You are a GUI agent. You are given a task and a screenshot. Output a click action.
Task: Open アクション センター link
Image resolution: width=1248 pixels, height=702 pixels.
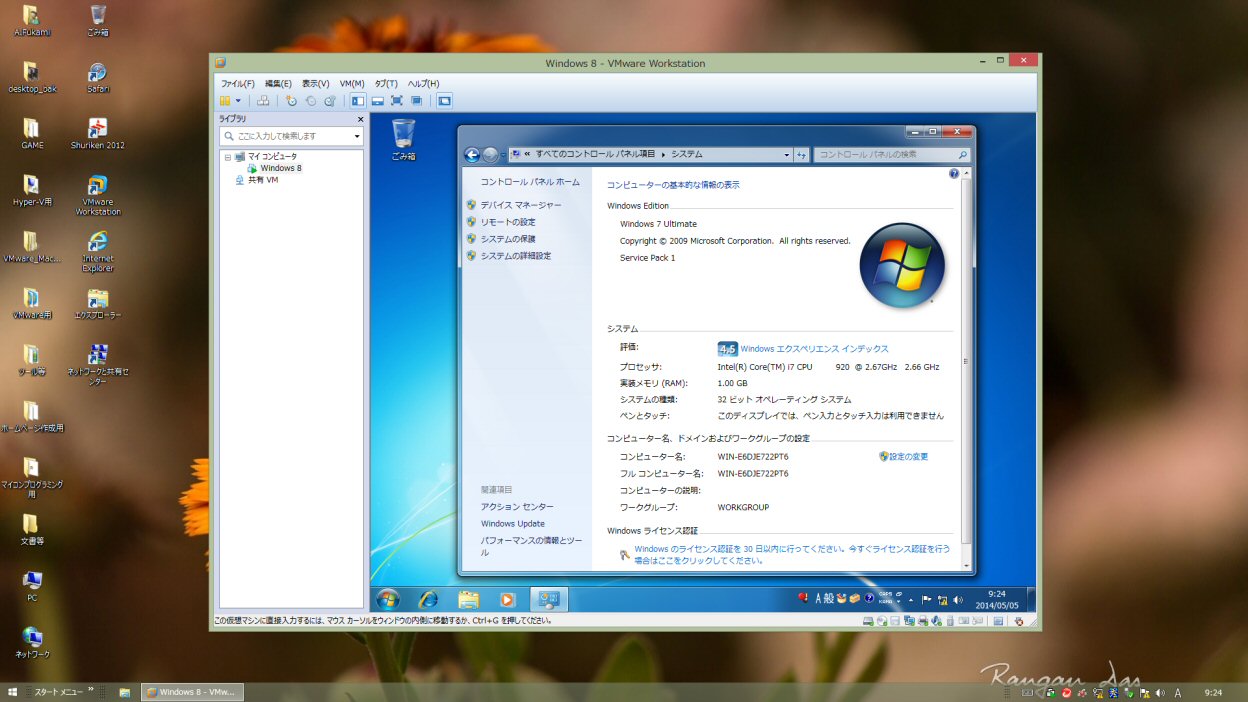517,507
